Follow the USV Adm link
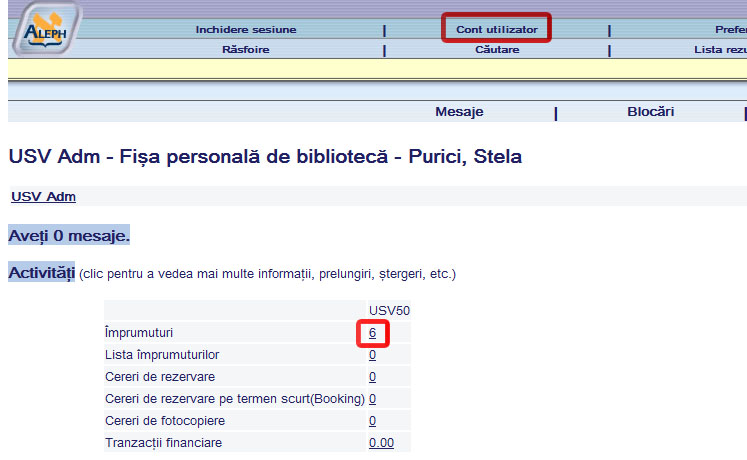The image size is (747, 460). tap(43, 196)
